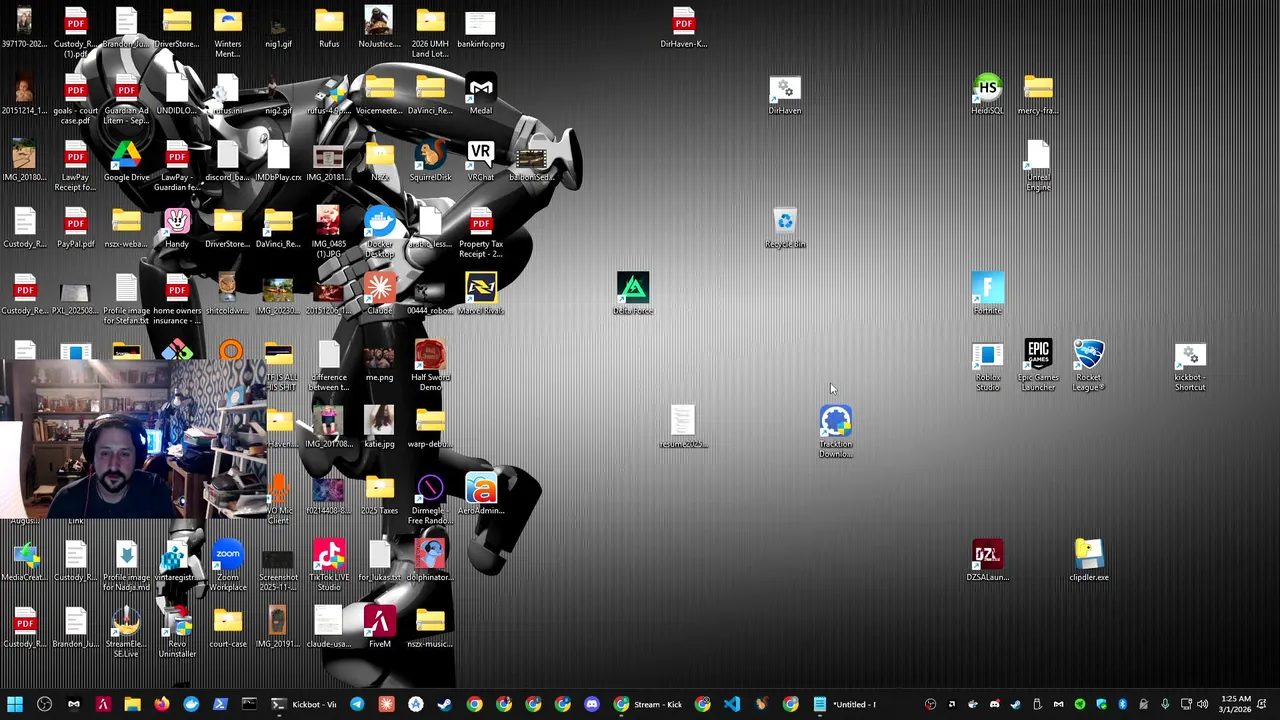Select the DirHaven PDF file icon
This screenshot has width=1280, height=720.
[x=684, y=28]
